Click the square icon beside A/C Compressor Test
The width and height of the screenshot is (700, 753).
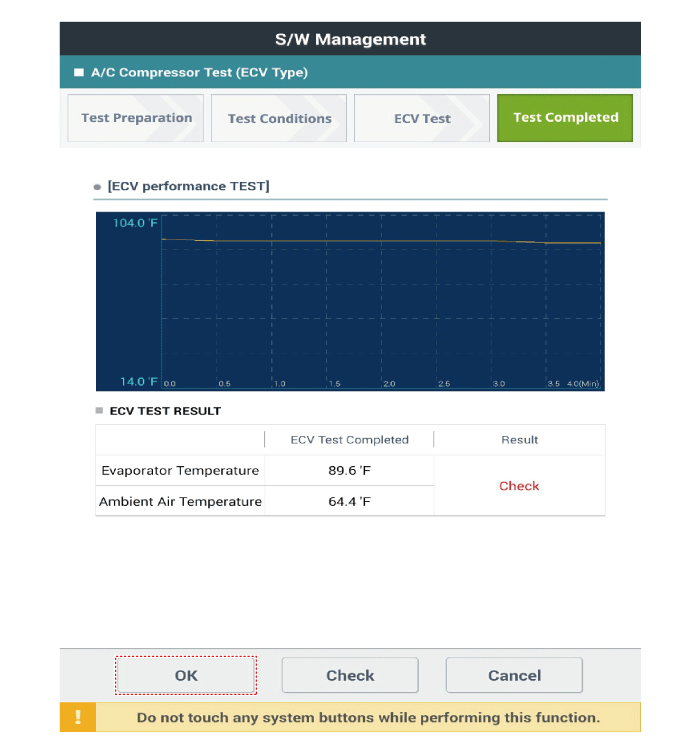79,73
